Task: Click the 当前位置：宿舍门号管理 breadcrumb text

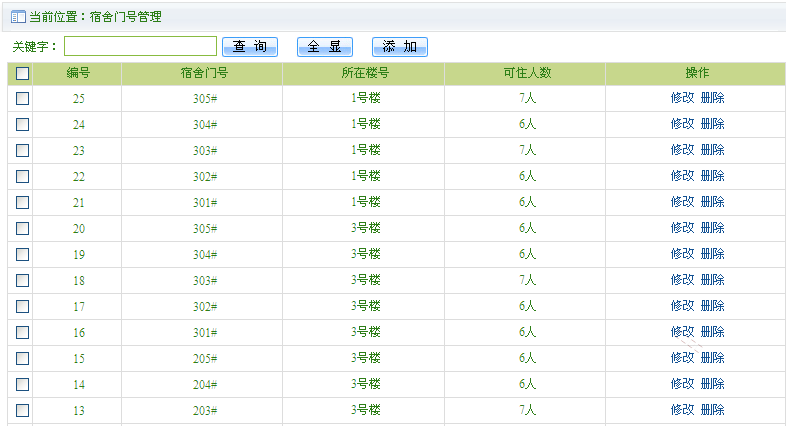Action: [95, 17]
